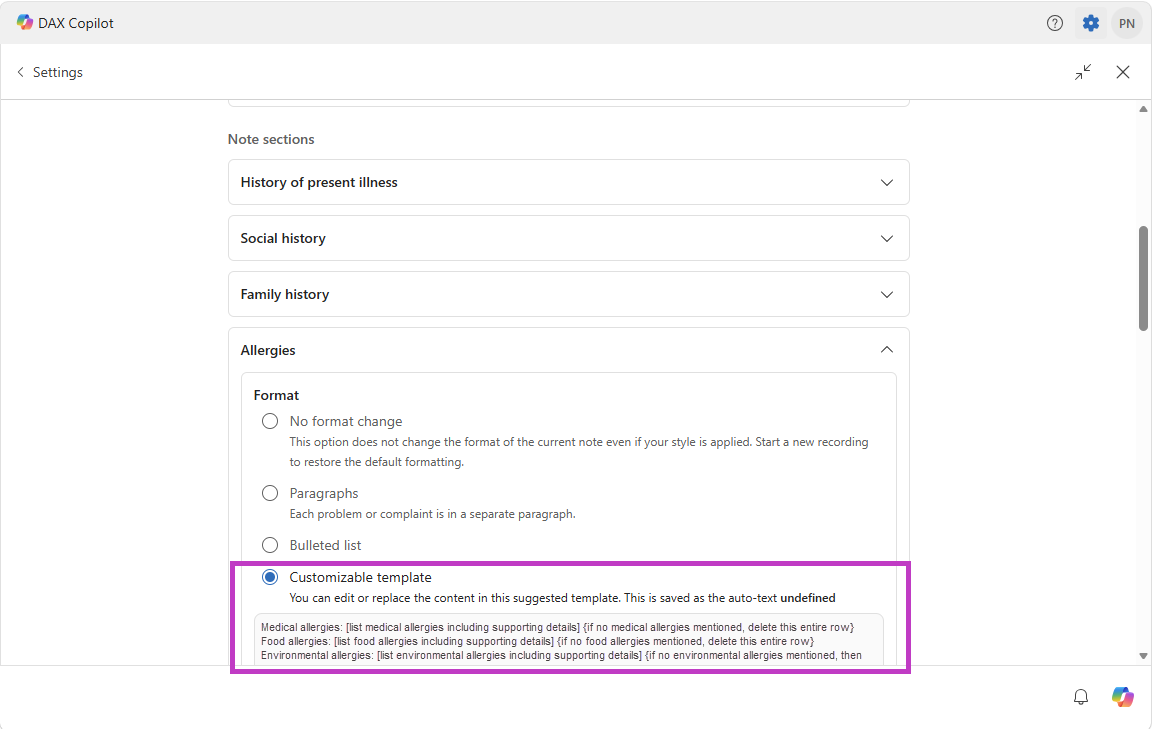Image resolution: width=1152 pixels, height=729 pixels.
Task: Click the Note sections heading
Action: coord(271,139)
